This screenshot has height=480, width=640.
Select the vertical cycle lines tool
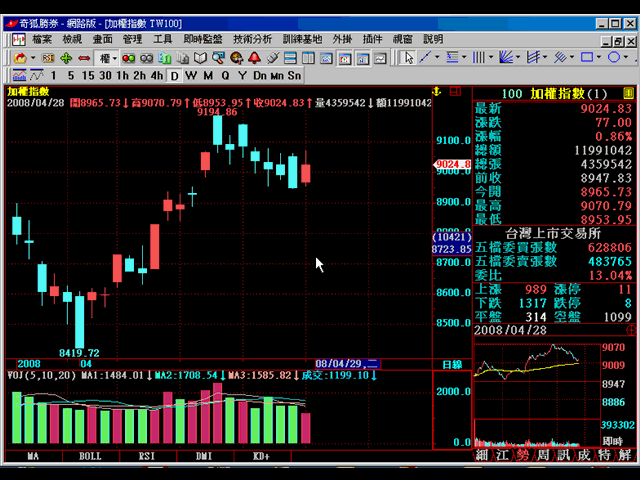click(x=479, y=58)
